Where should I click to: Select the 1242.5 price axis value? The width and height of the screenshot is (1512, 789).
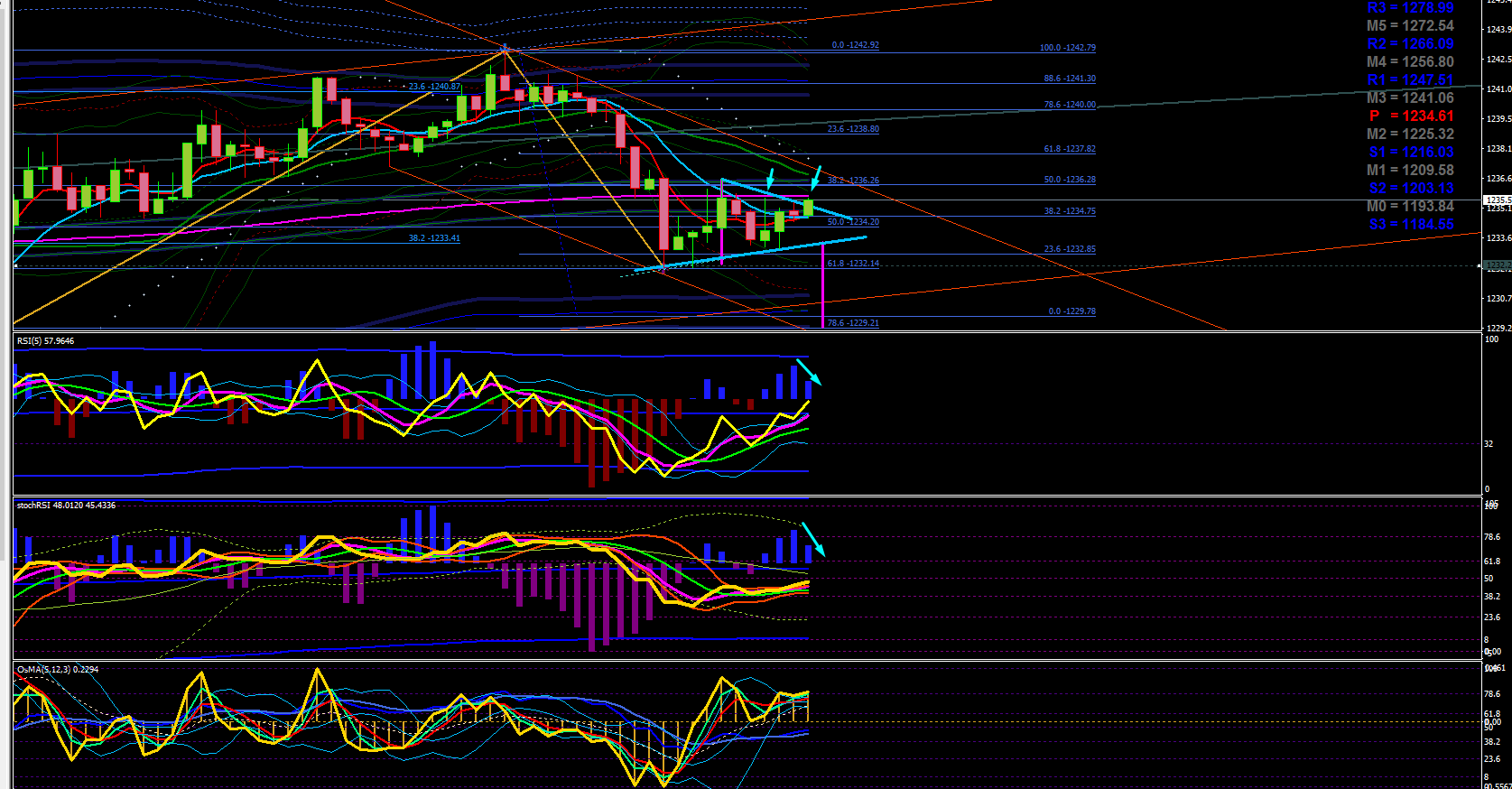click(x=1498, y=60)
